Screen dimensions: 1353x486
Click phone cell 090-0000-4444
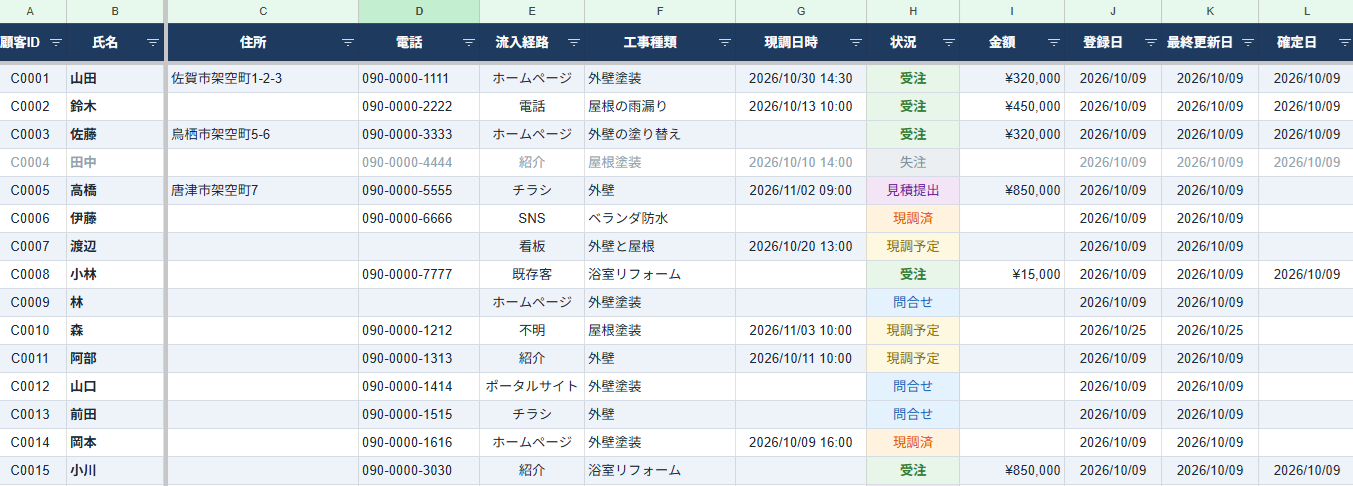419,162
